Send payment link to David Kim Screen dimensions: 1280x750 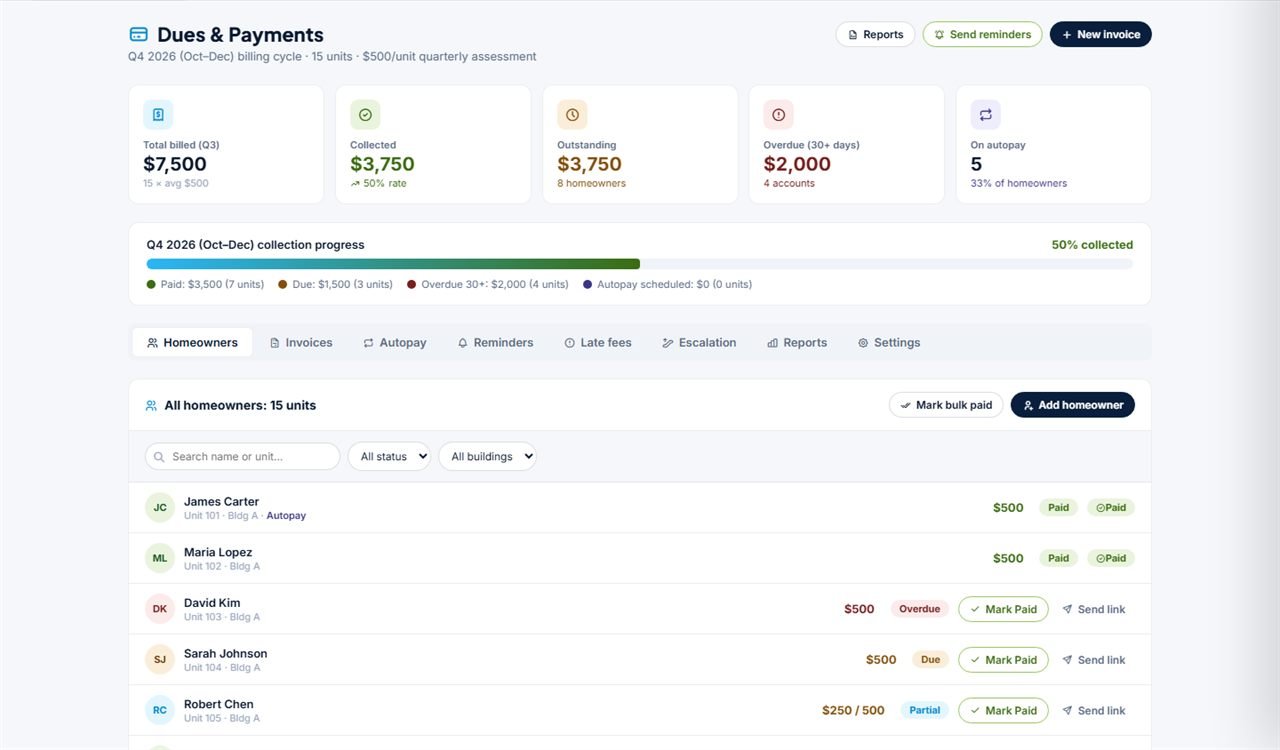[x=1093, y=609]
